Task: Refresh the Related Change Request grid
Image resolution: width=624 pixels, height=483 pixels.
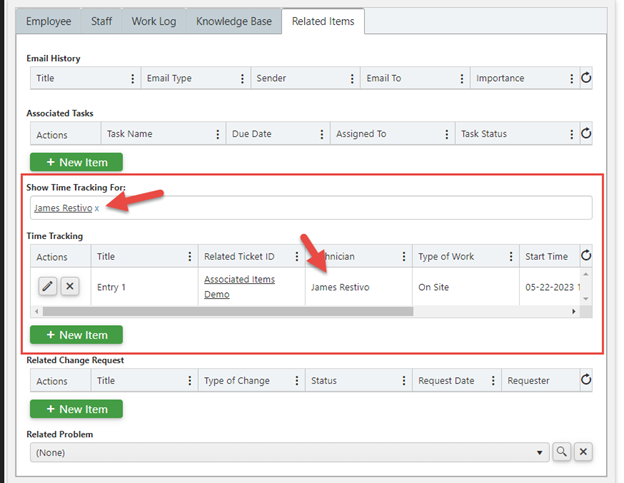Action: [586, 381]
